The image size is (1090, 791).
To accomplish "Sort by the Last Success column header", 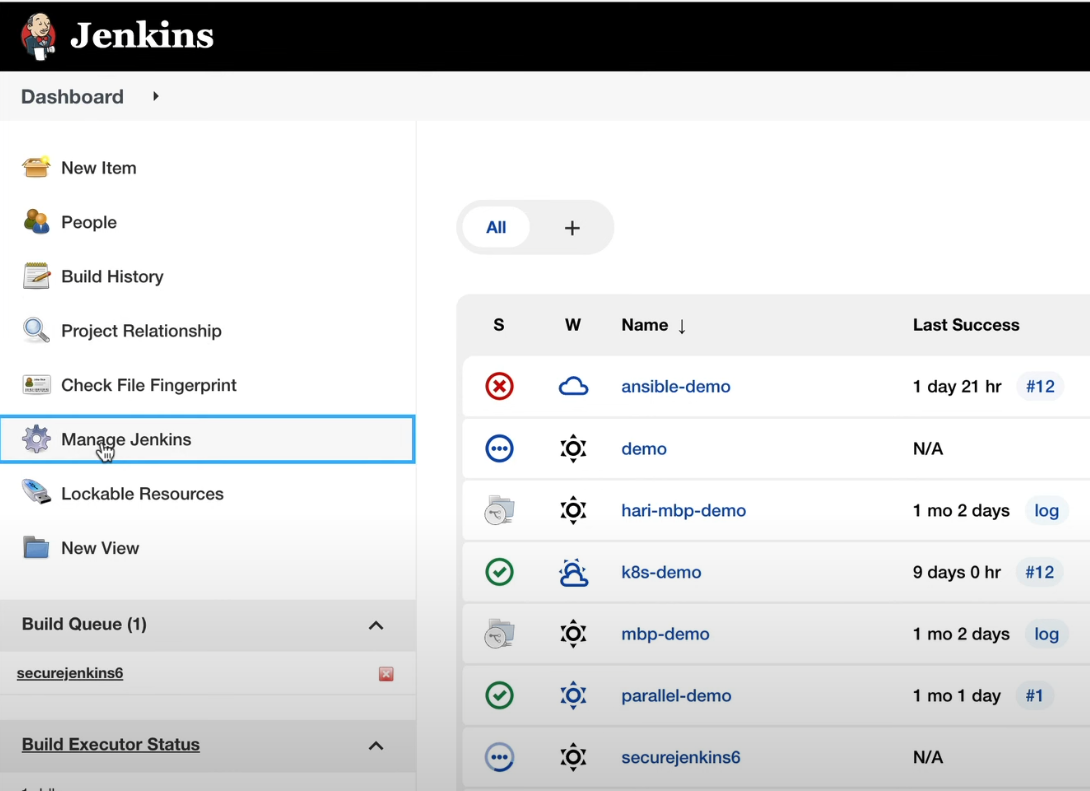I will pos(966,325).
